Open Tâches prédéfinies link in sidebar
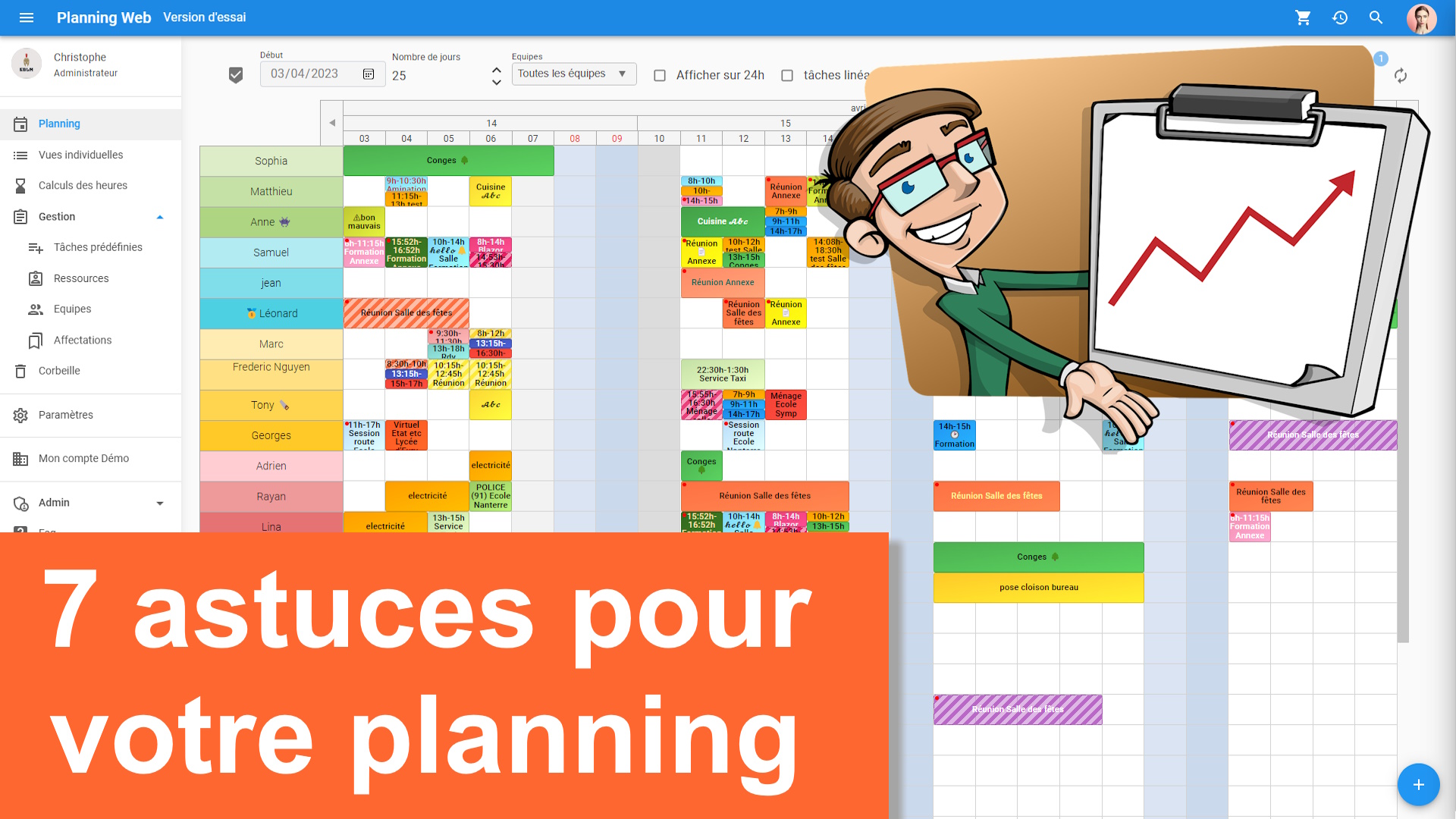The height and width of the screenshot is (819, 1456). (x=97, y=247)
